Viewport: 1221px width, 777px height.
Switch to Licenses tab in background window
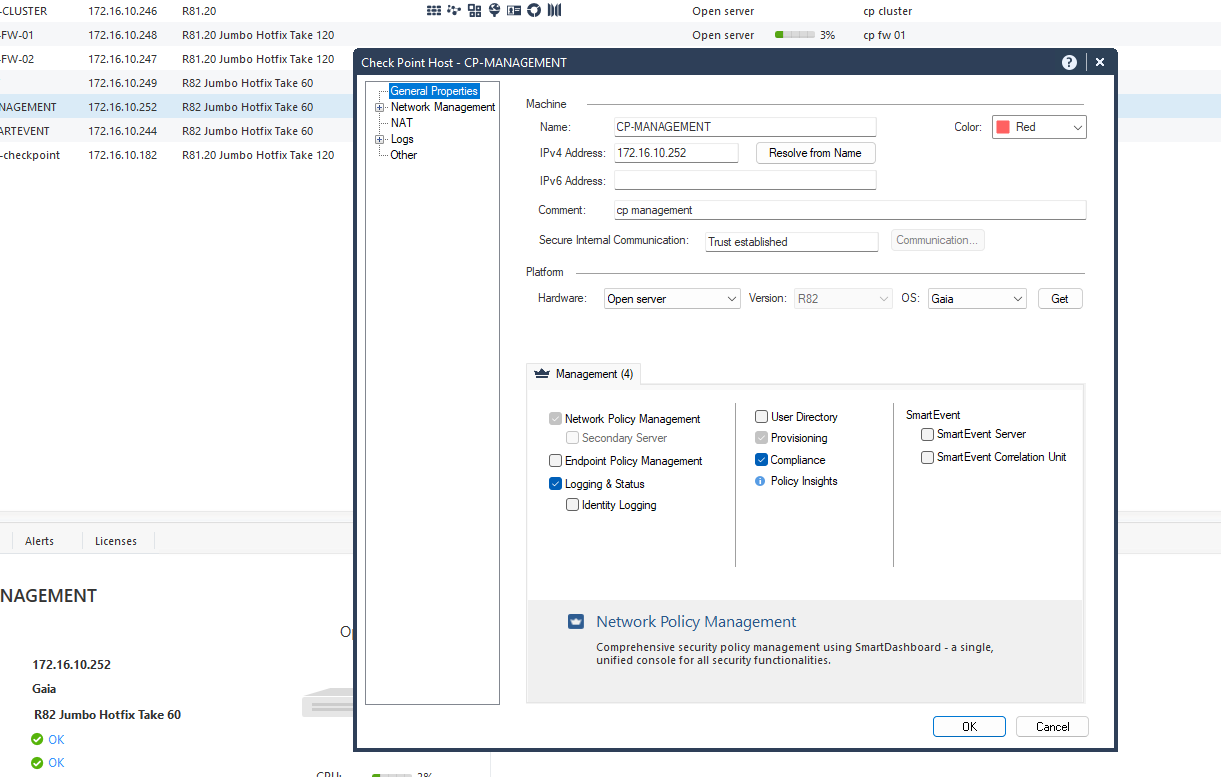click(x=116, y=541)
